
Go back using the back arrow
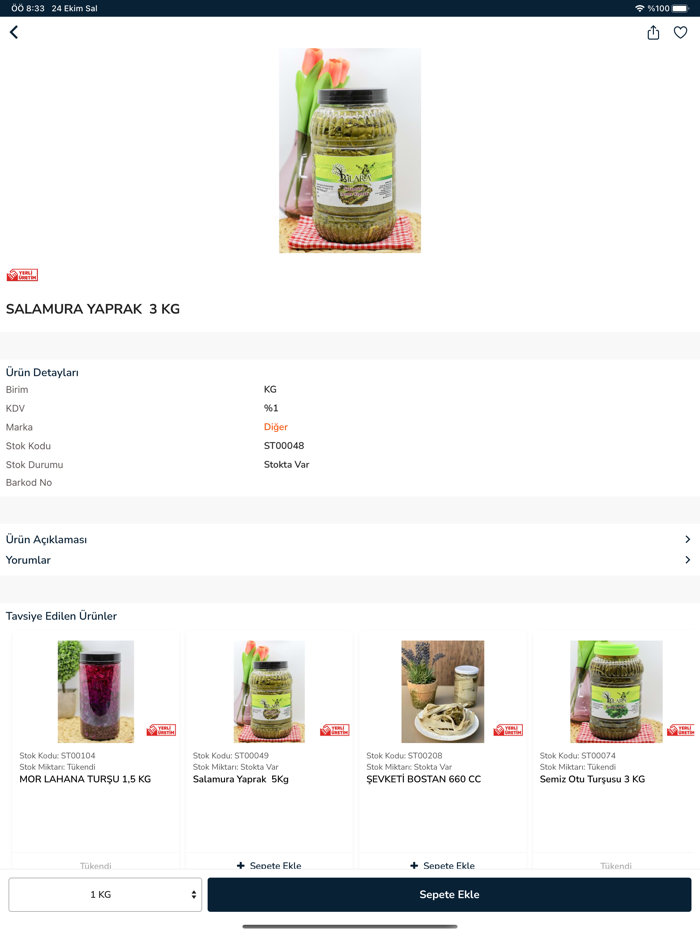[14, 32]
